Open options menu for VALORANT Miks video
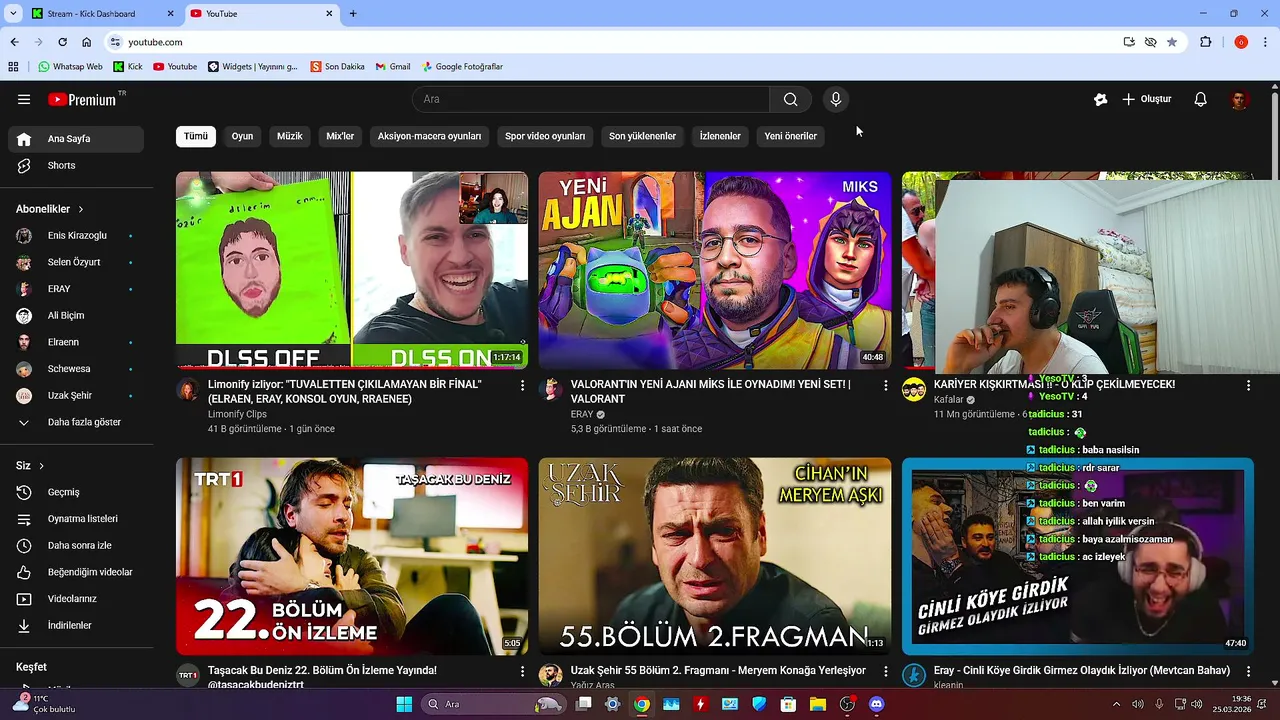The height and width of the screenshot is (720, 1280). click(x=885, y=385)
